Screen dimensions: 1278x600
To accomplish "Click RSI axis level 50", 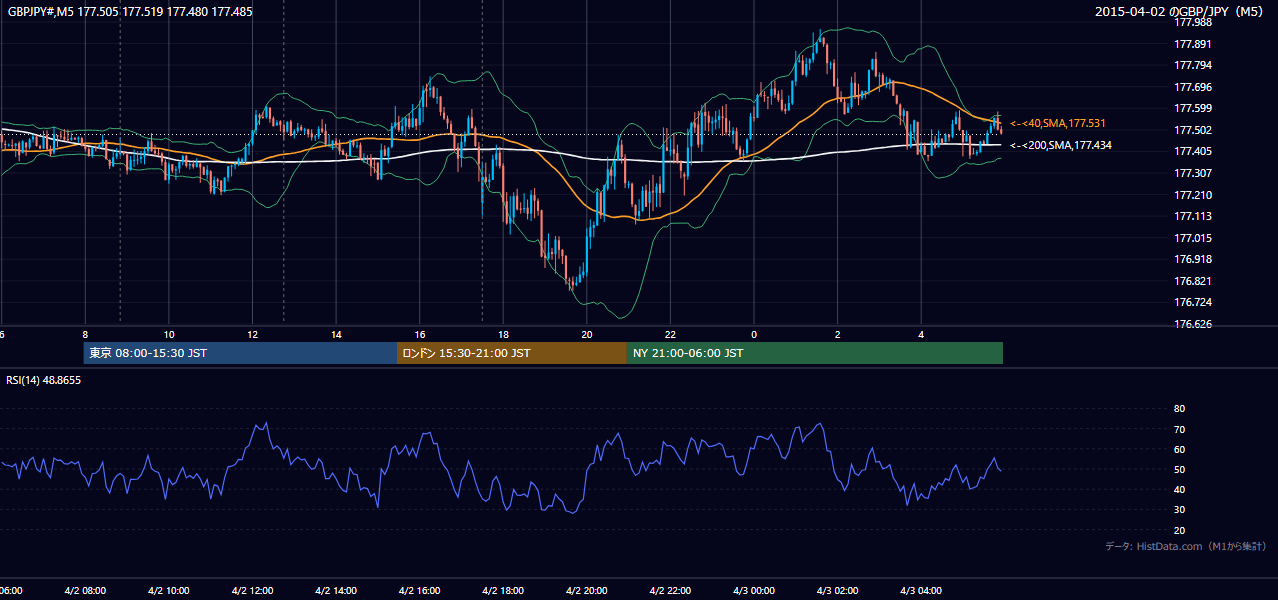I will click(1179, 469).
